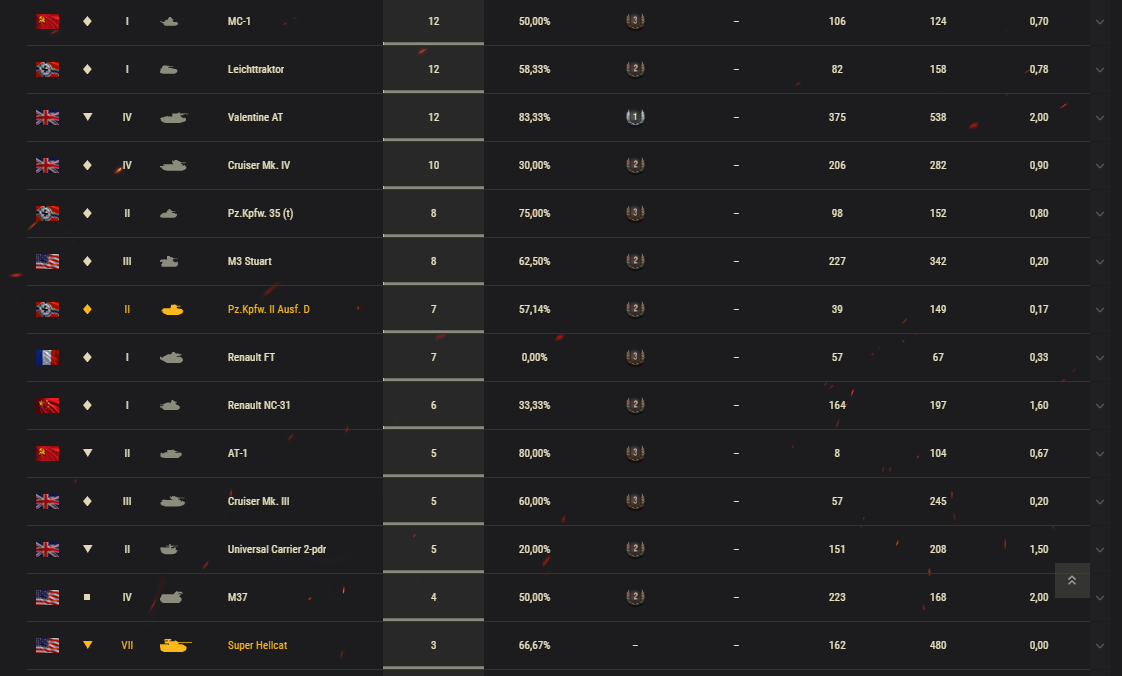Open the Pz.Kpfw. II Ausf. D link

268,309
